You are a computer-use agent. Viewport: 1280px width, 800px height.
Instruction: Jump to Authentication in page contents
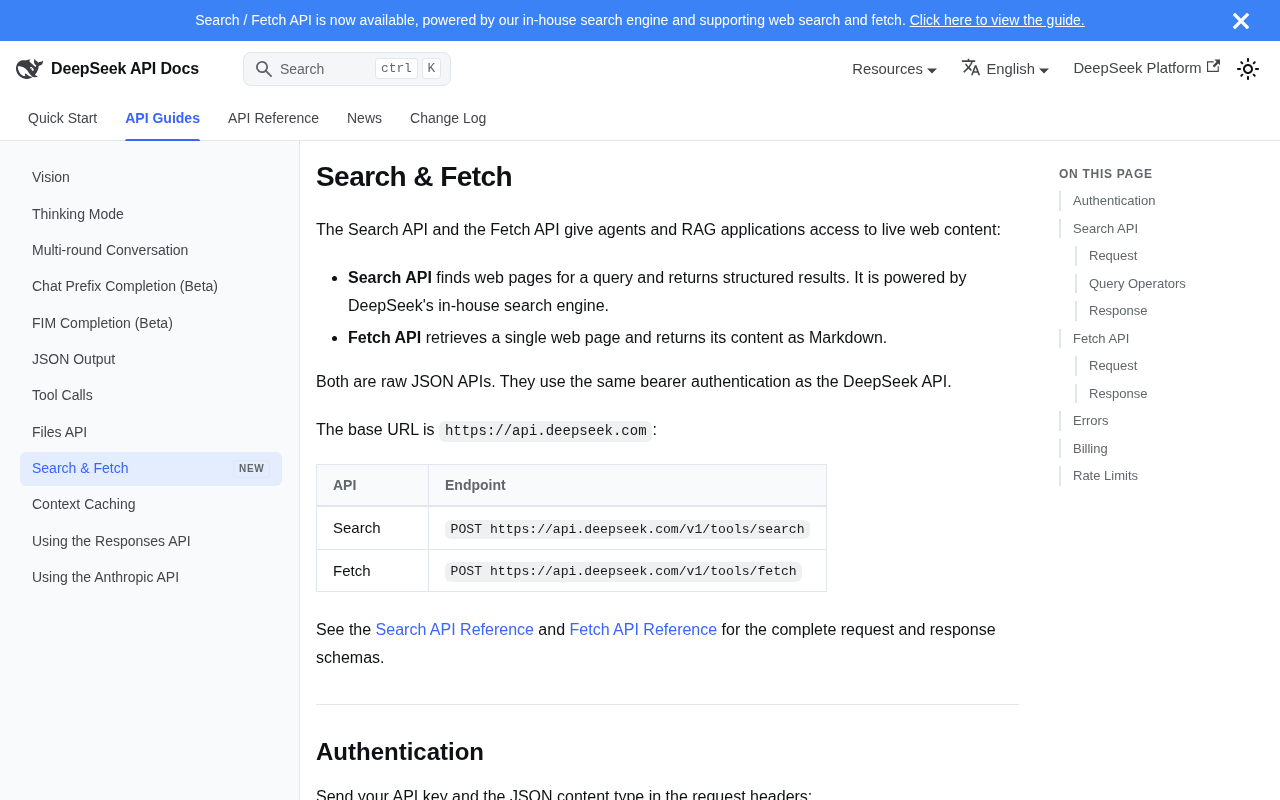pos(1114,201)
